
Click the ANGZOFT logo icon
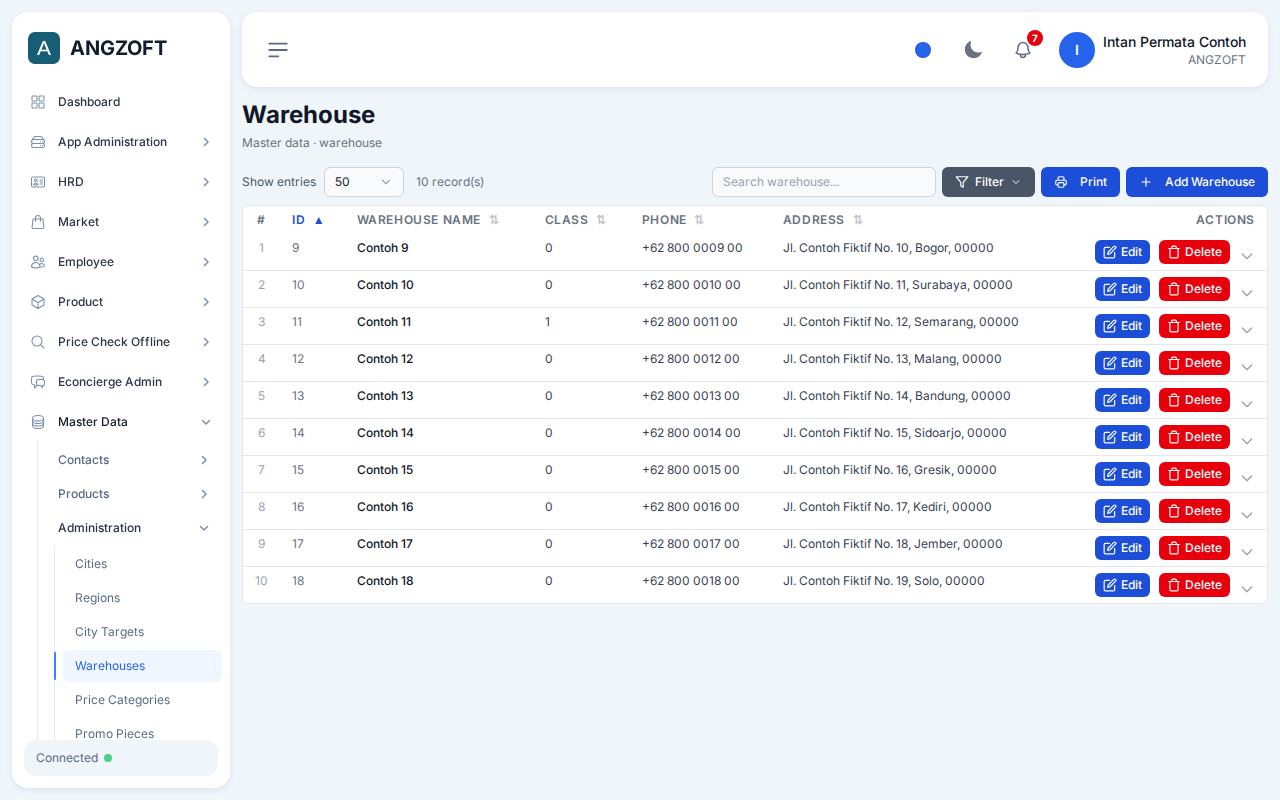pos(44,48)
